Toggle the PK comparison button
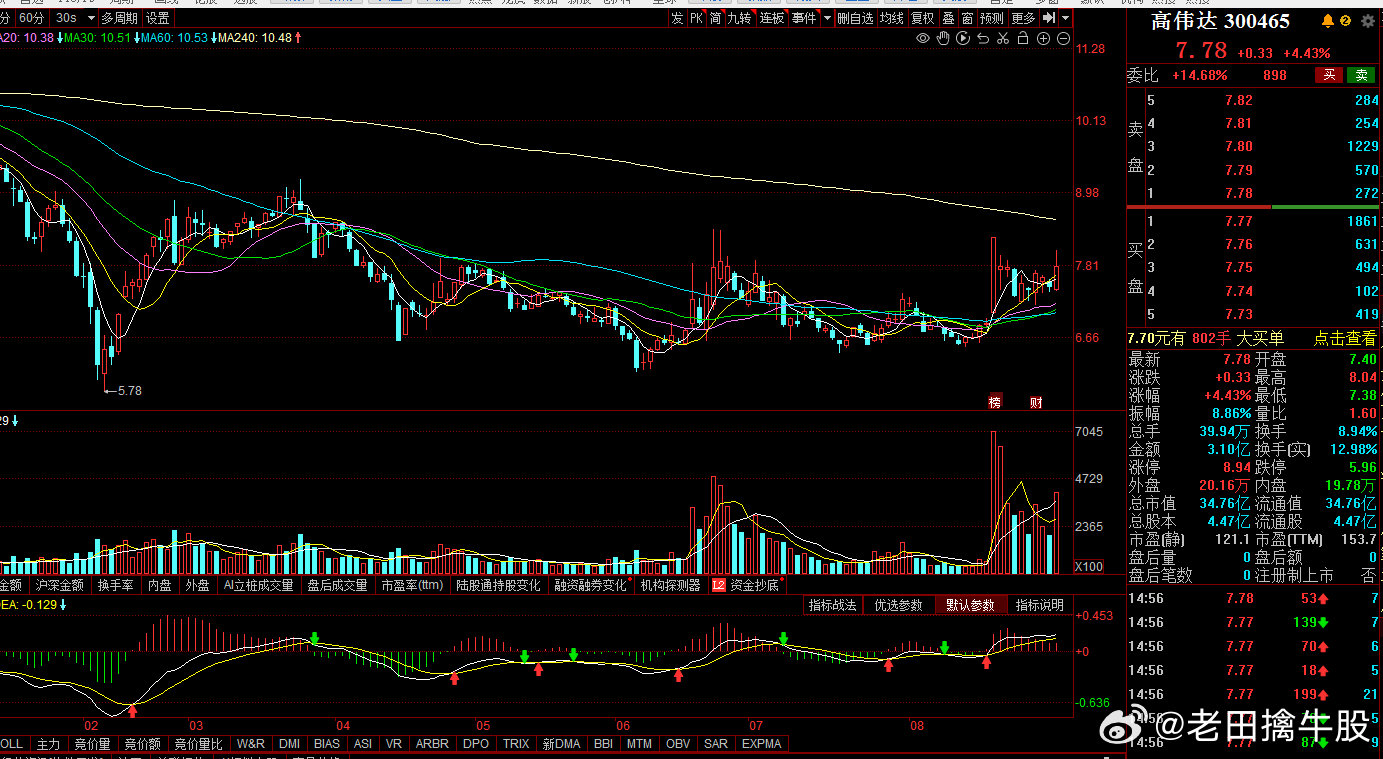The image size is (1383, 759). click(x=697, y=18)
